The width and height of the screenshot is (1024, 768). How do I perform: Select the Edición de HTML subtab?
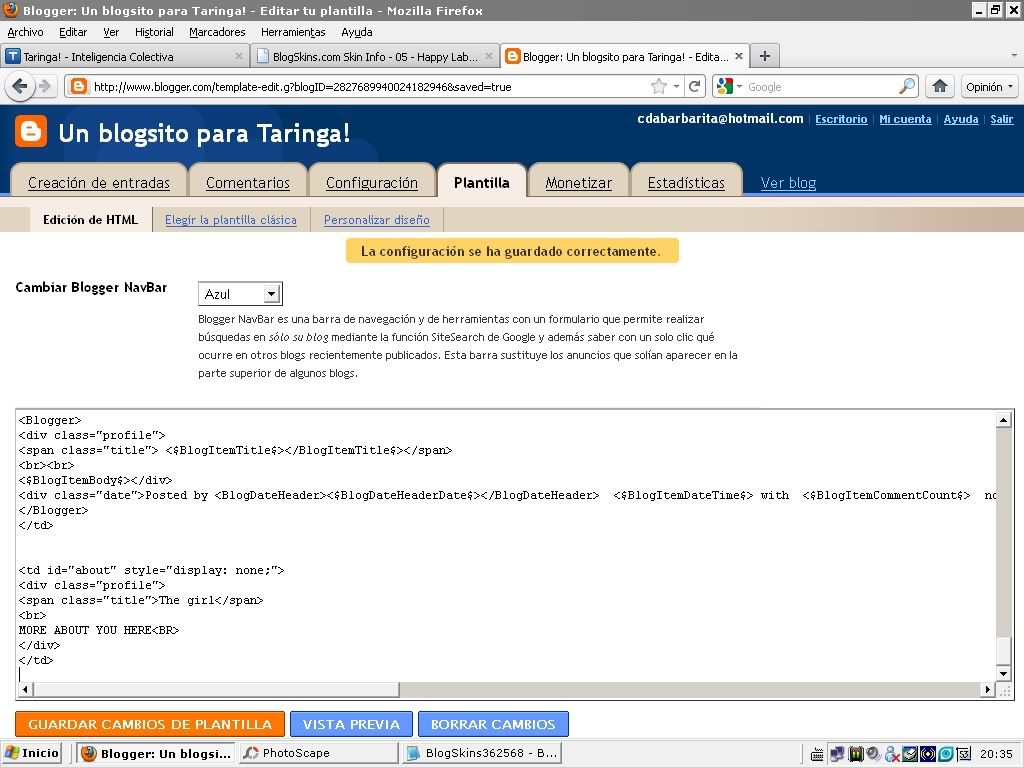[91, 219]
